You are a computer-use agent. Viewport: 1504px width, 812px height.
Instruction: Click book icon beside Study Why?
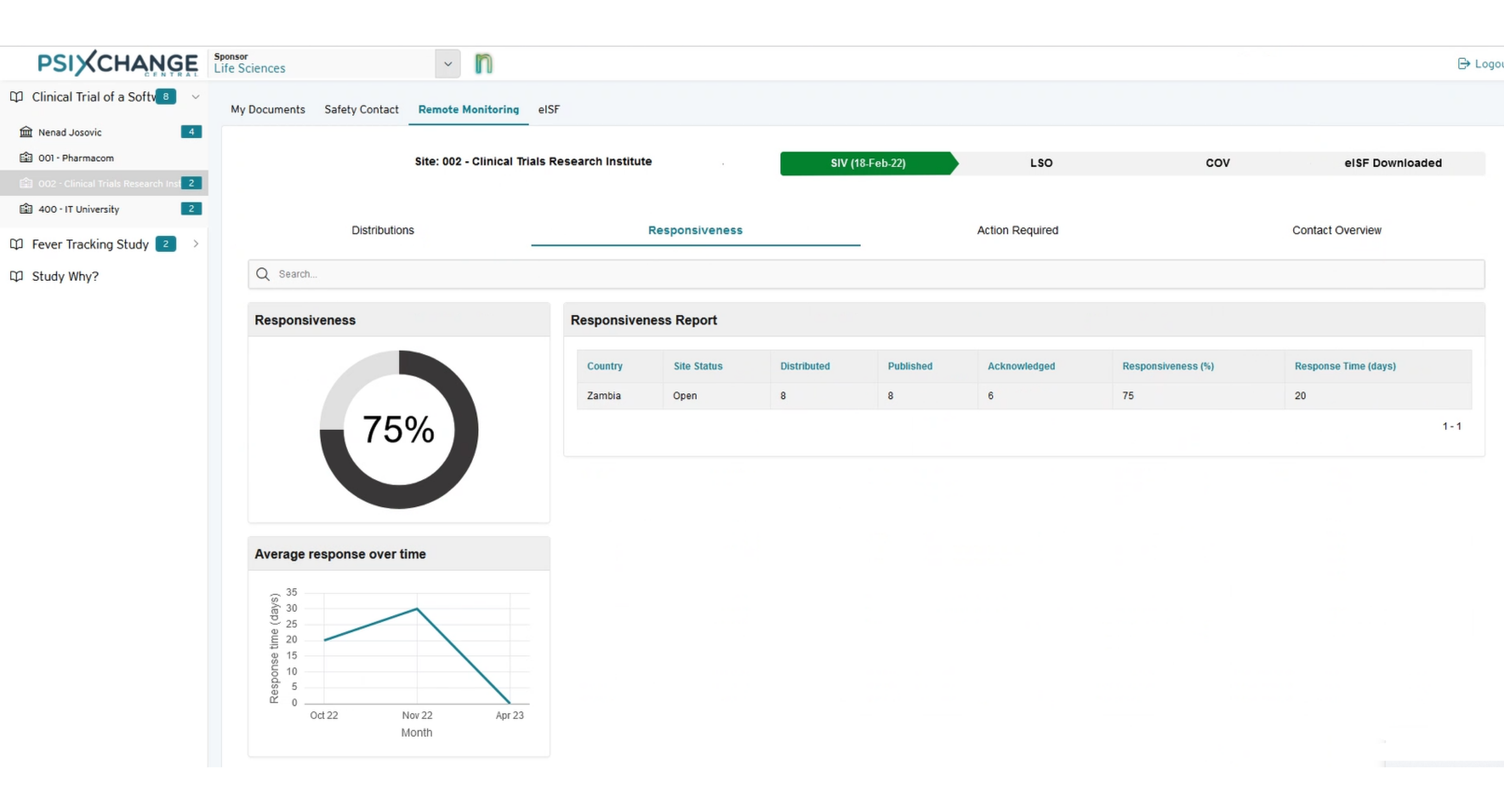coord(16,276)
